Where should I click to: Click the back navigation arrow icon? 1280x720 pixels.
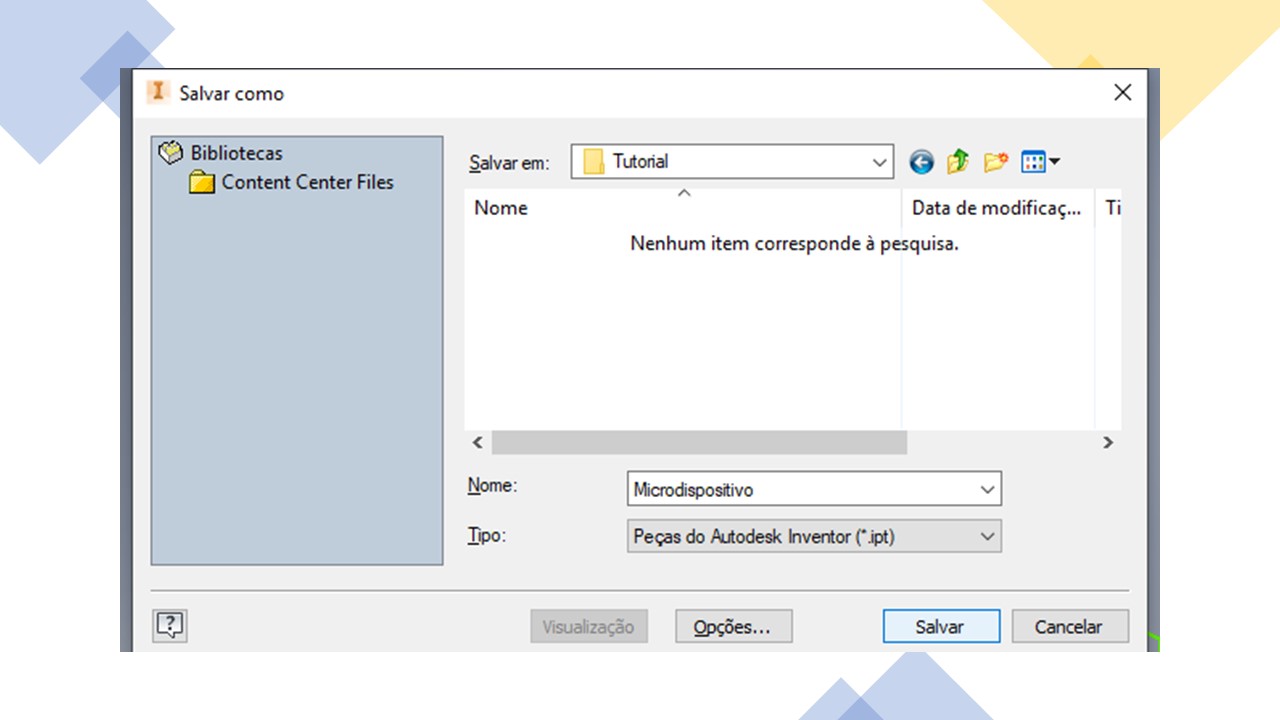[921, 162]
